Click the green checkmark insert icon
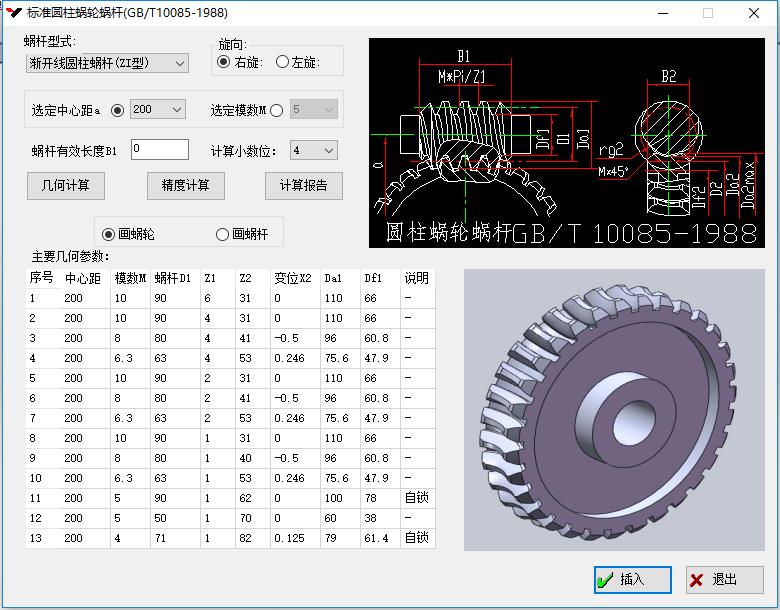This screenshot has width=780, height=610. click(x=604, y=580)
